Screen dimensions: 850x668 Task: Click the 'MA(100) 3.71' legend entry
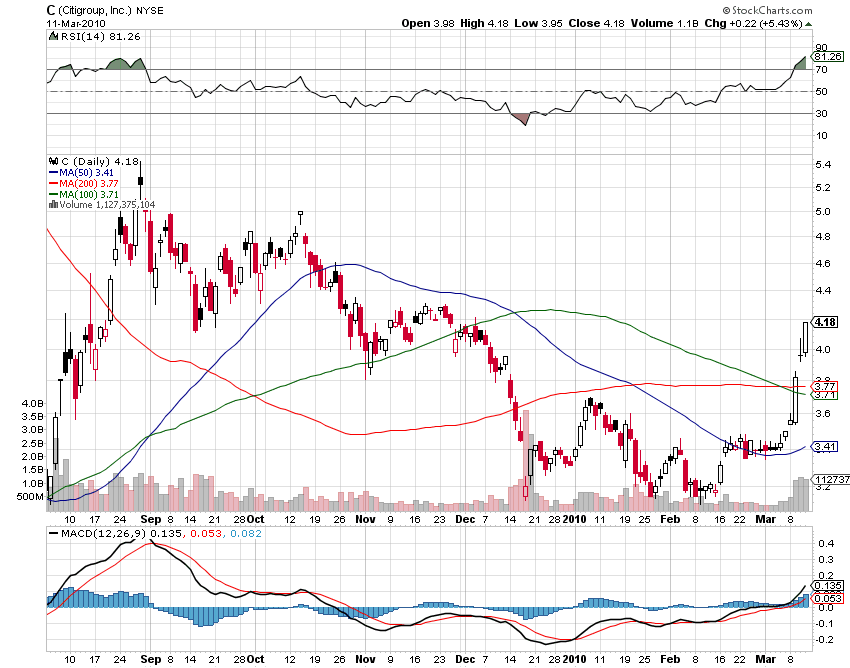(88, 194)
